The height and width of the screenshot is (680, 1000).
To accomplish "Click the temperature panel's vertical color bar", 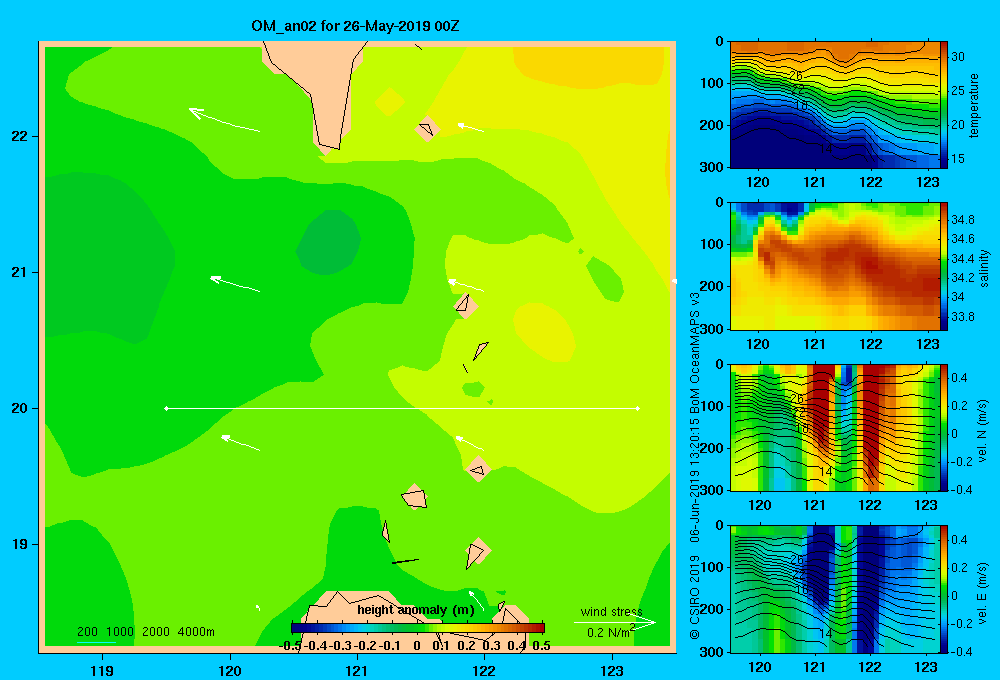I will (944, 105).
